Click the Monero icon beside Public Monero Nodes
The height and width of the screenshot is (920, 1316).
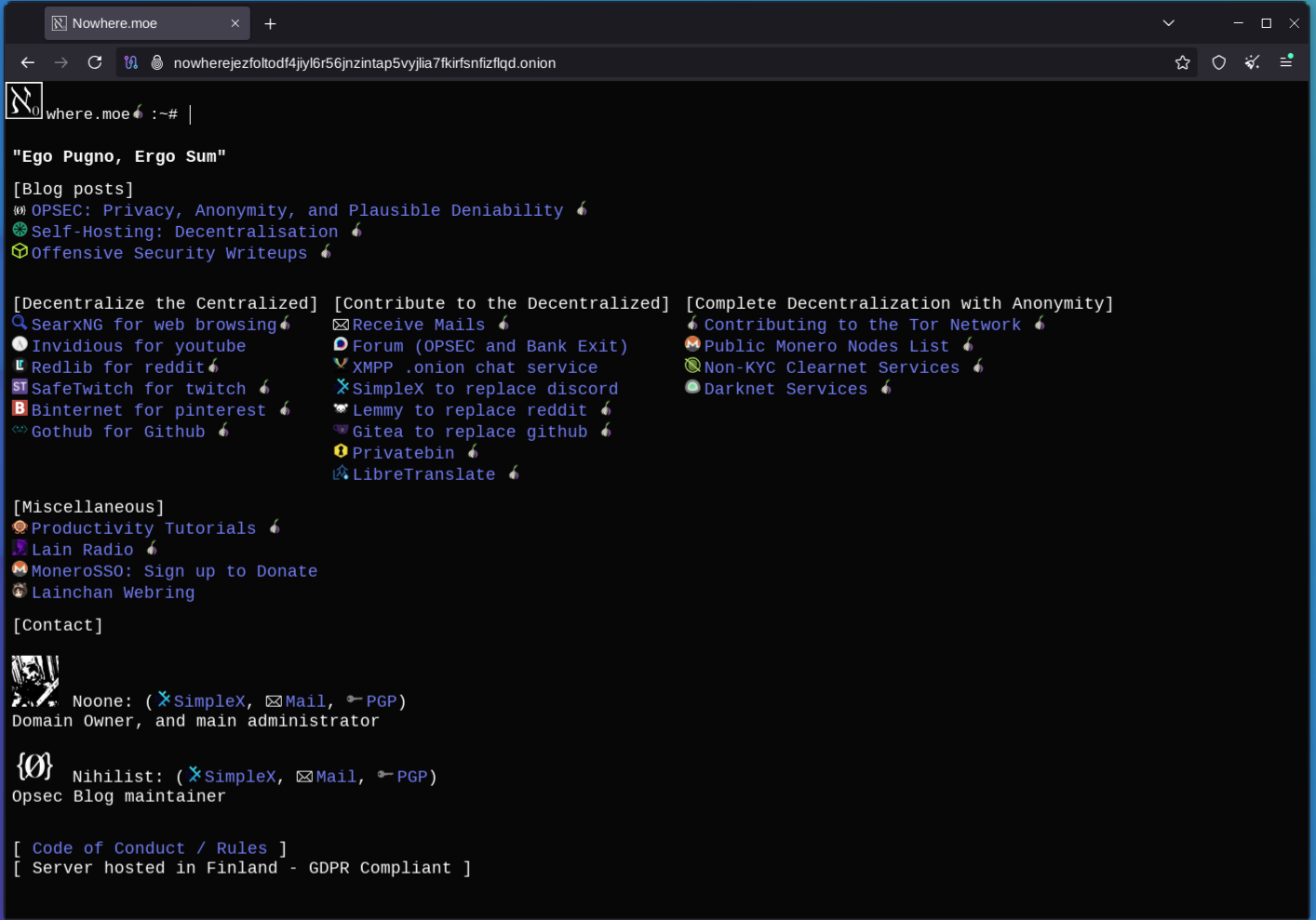pyautogui.click(x=692, y=344)
